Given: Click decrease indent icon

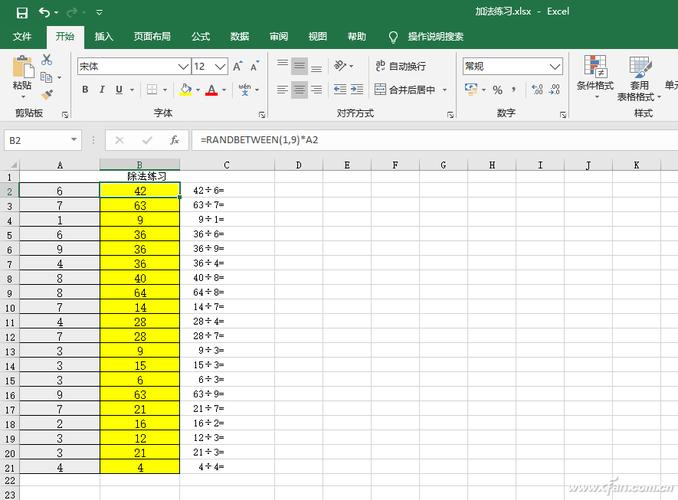Looking at the screenshot, I should point(340,90).
